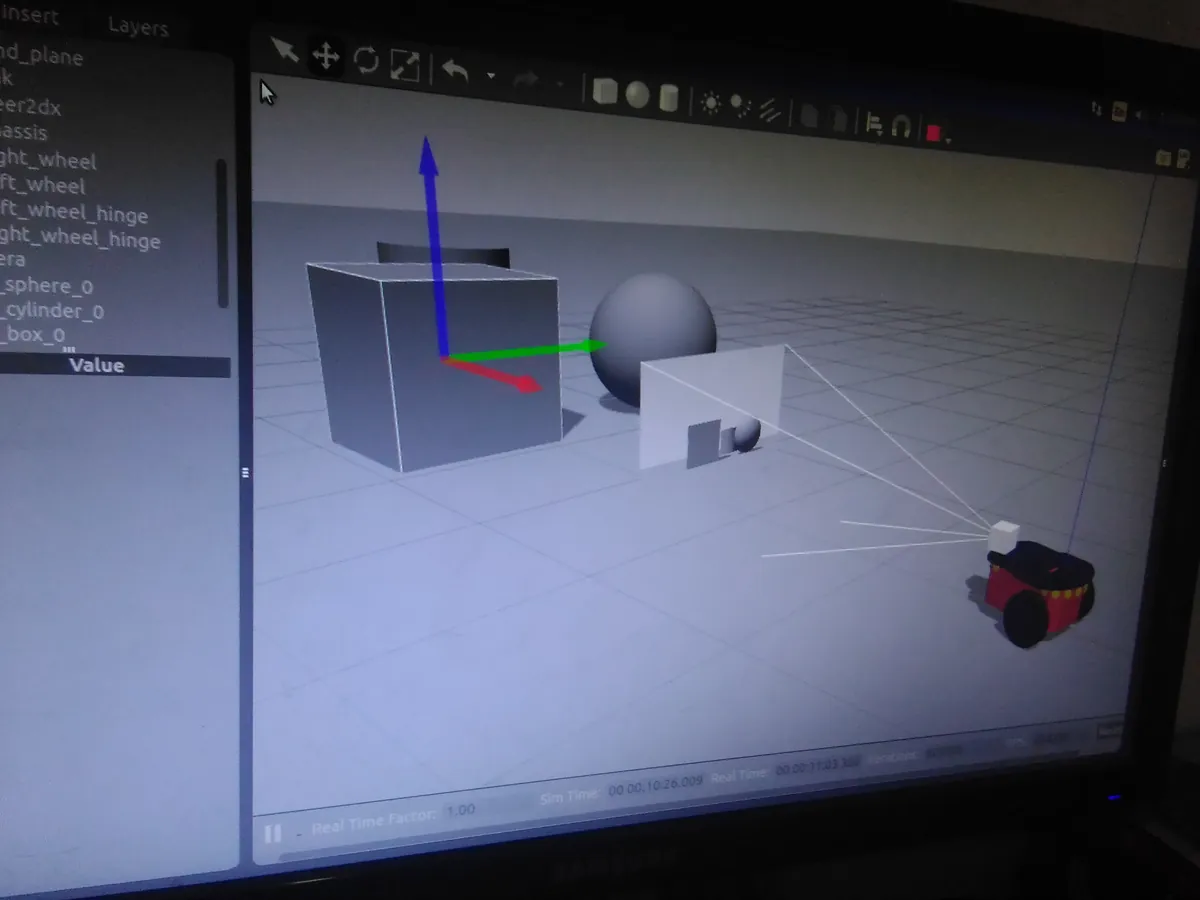This screenshot has height=900, width=1200.
Task: Select the left_wheel_hinge joint entry
Action: (73, 213)
